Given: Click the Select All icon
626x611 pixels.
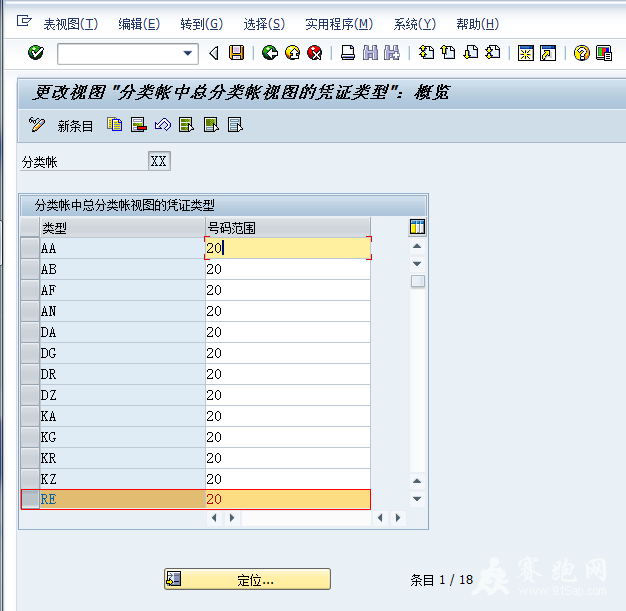Looking at the screenshot, I should (186, 125).
